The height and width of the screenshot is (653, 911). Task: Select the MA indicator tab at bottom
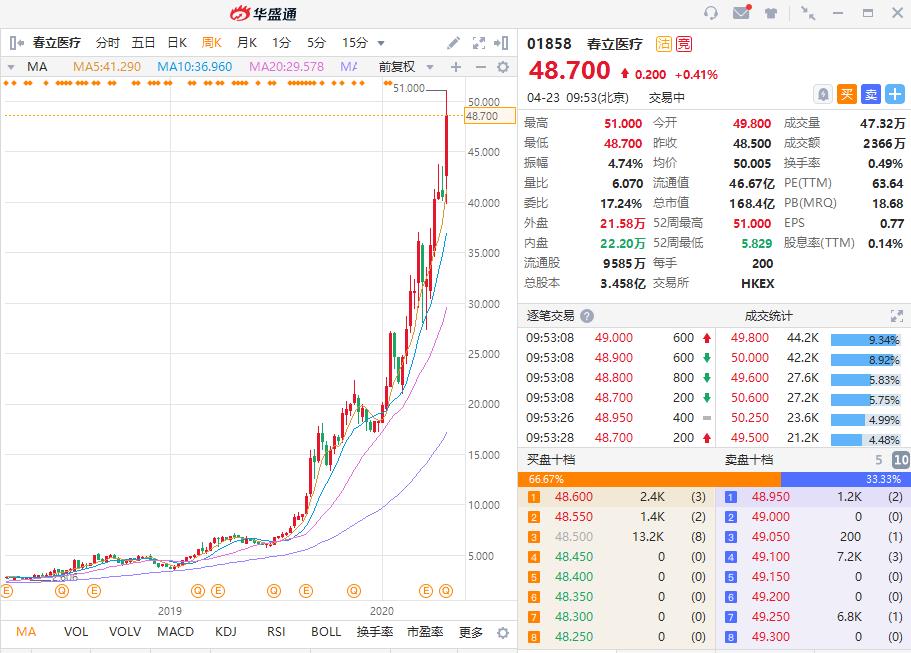(26, 632)
